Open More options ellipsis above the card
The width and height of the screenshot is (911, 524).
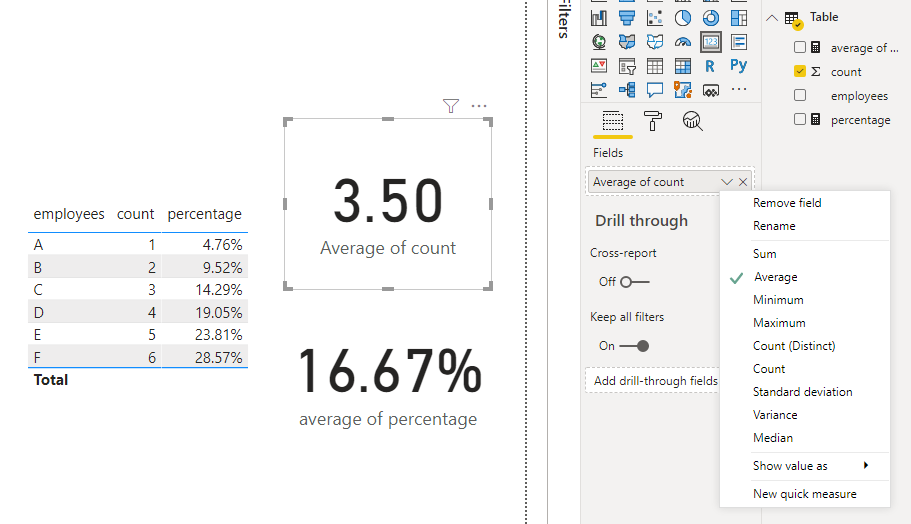[479, 106]
